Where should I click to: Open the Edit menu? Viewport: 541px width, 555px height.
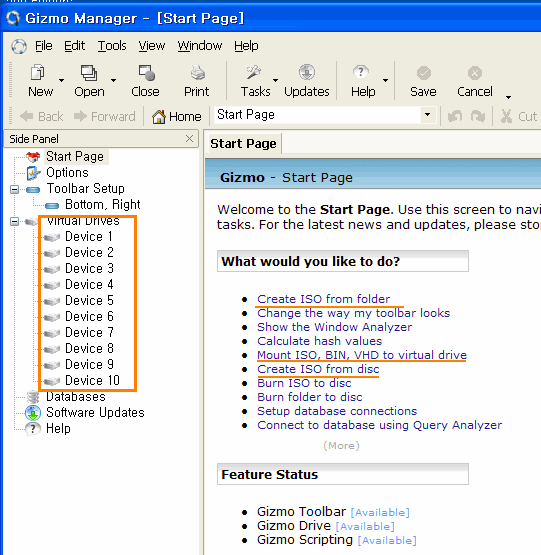[74, 46]
